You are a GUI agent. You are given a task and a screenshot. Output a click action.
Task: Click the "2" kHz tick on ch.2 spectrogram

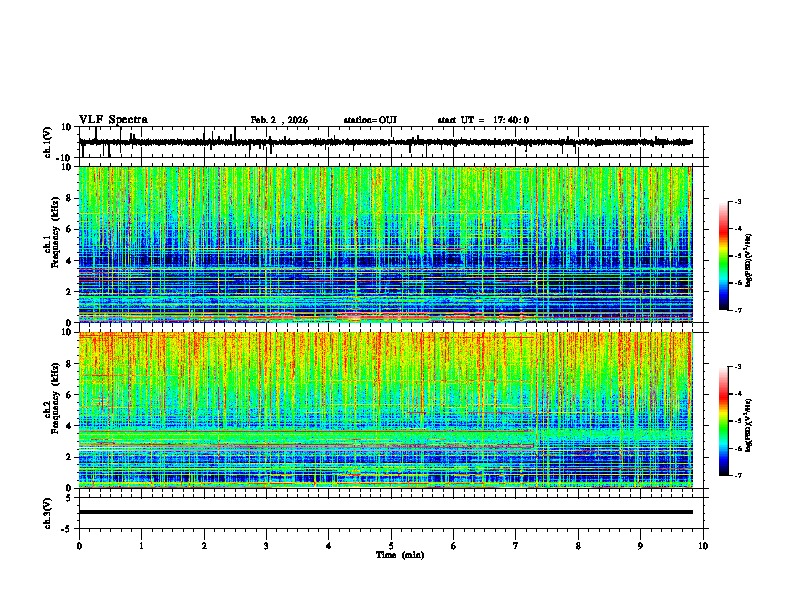69,457
